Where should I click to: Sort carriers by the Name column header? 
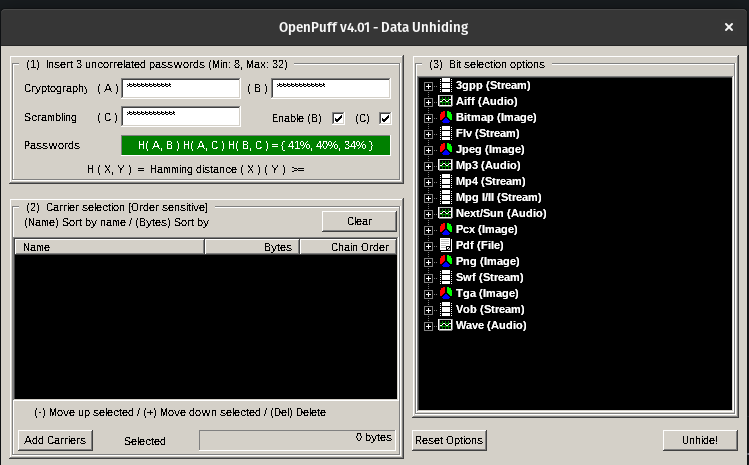pos(109,246)
